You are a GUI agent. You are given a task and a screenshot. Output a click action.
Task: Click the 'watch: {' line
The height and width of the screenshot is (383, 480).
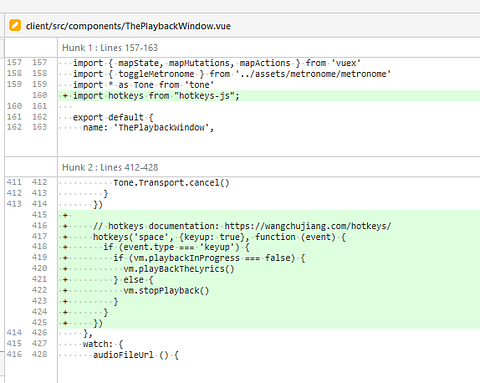103,344
